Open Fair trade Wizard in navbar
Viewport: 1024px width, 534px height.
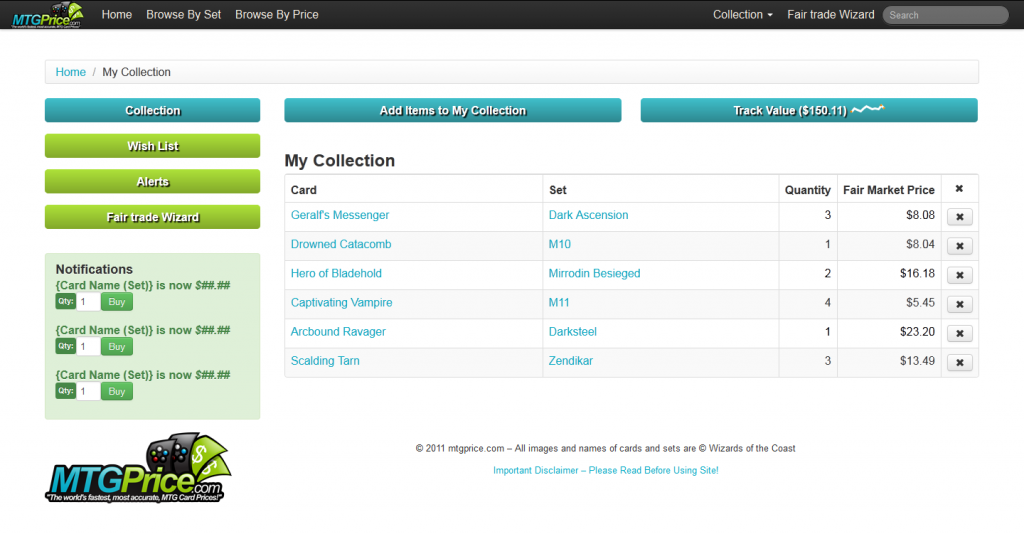[x=831, y=14]
